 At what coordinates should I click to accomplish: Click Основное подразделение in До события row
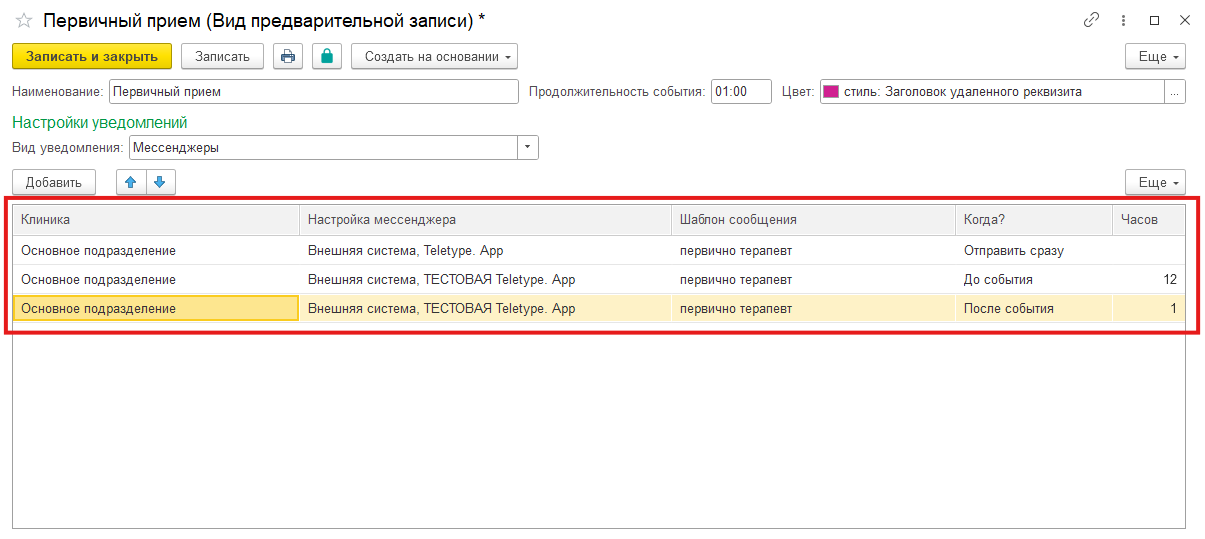click(x=156, y=280)
